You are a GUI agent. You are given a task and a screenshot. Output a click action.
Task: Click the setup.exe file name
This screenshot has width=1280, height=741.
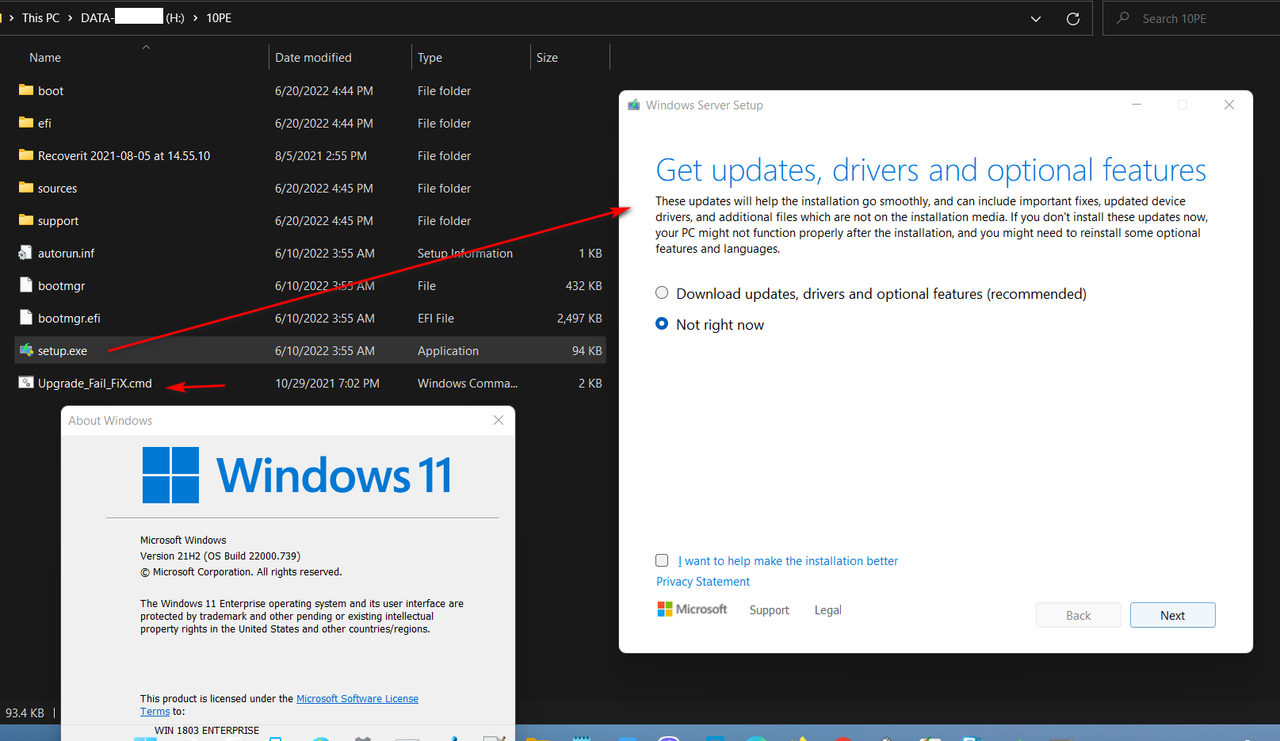[62, 351]
